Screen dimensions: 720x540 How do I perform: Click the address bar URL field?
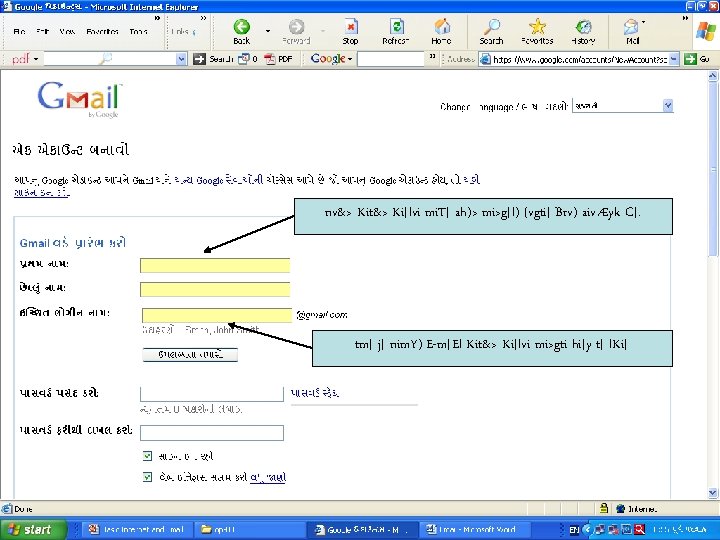[579, 59]
